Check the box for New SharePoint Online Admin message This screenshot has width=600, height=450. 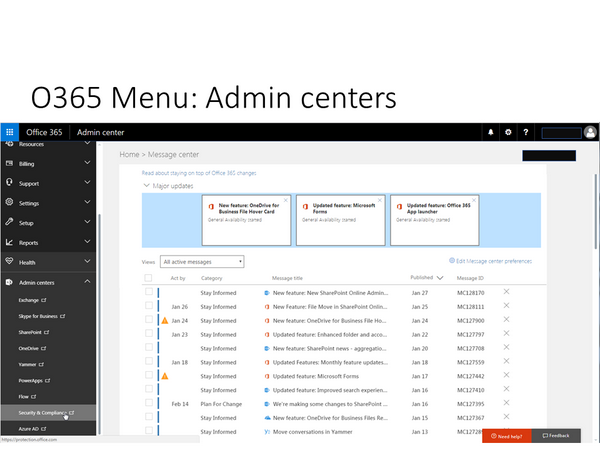(149, 292)
